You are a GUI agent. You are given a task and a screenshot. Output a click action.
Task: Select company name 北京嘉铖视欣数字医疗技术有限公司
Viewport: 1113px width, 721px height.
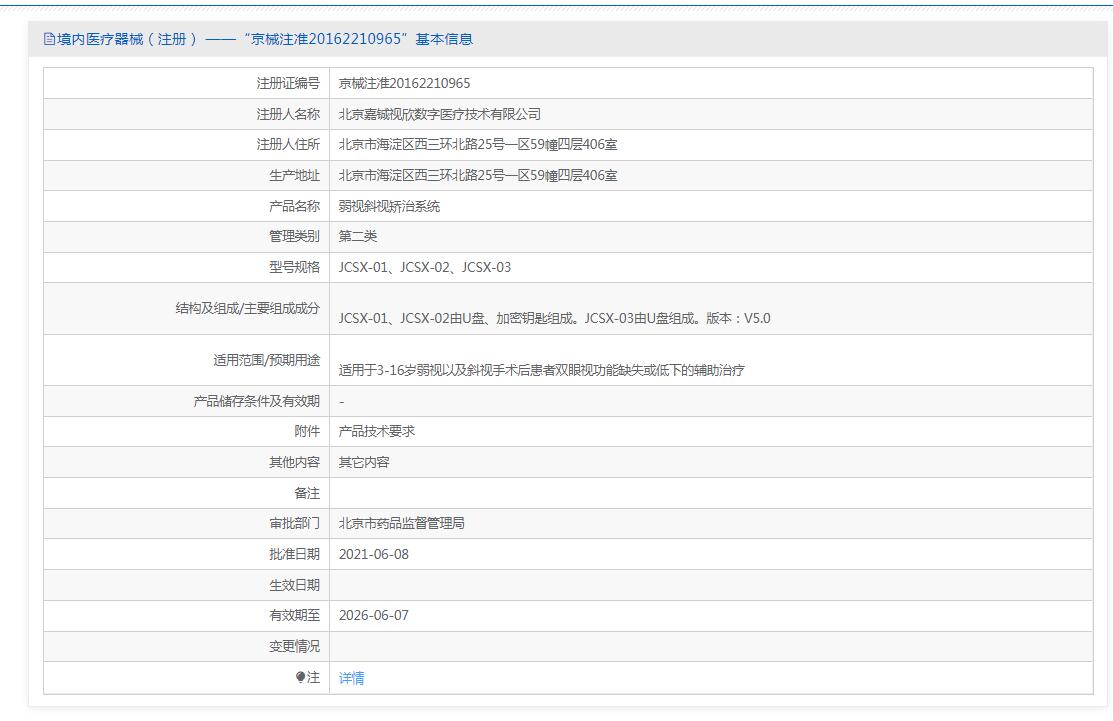[439, 114]
